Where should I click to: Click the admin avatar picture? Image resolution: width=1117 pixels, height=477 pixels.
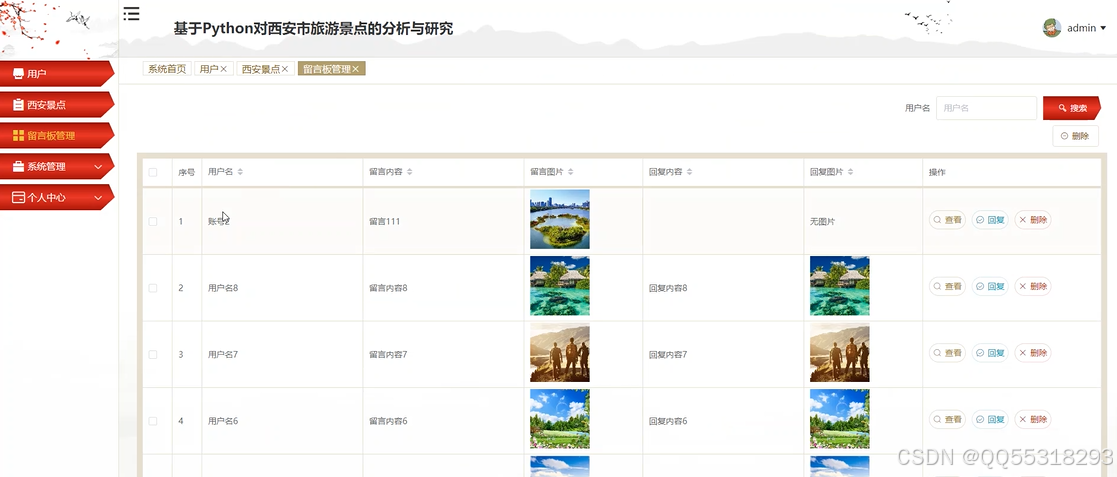tap(1051, 28)
